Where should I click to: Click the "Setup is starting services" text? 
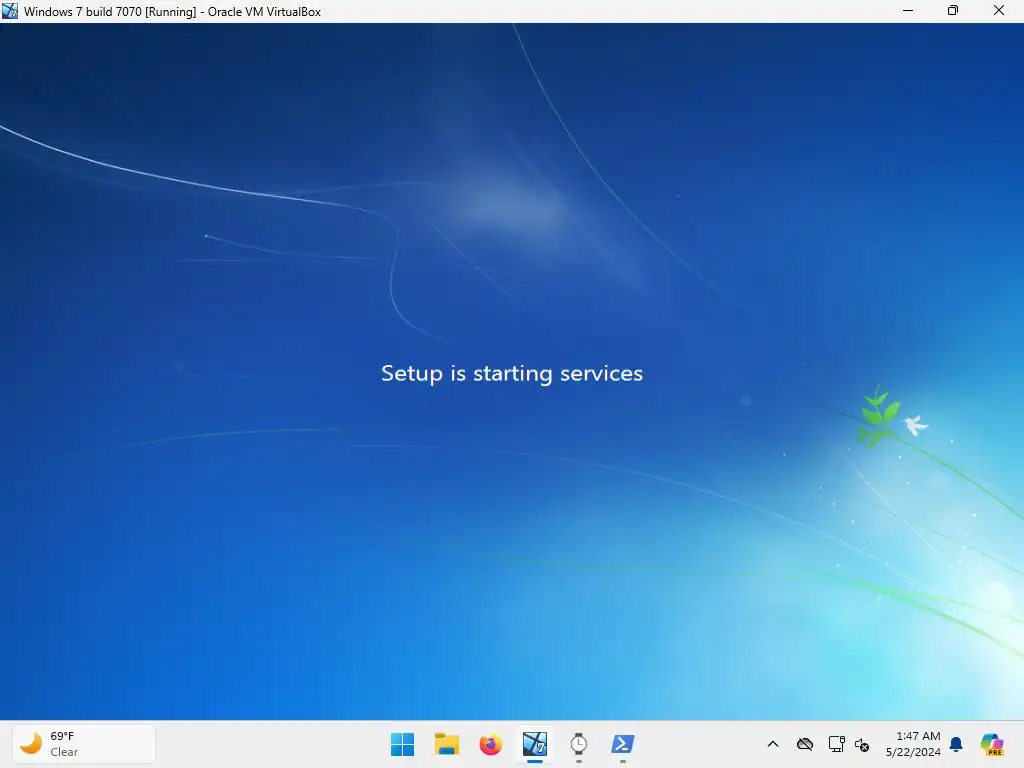click(x=512, y=374)
